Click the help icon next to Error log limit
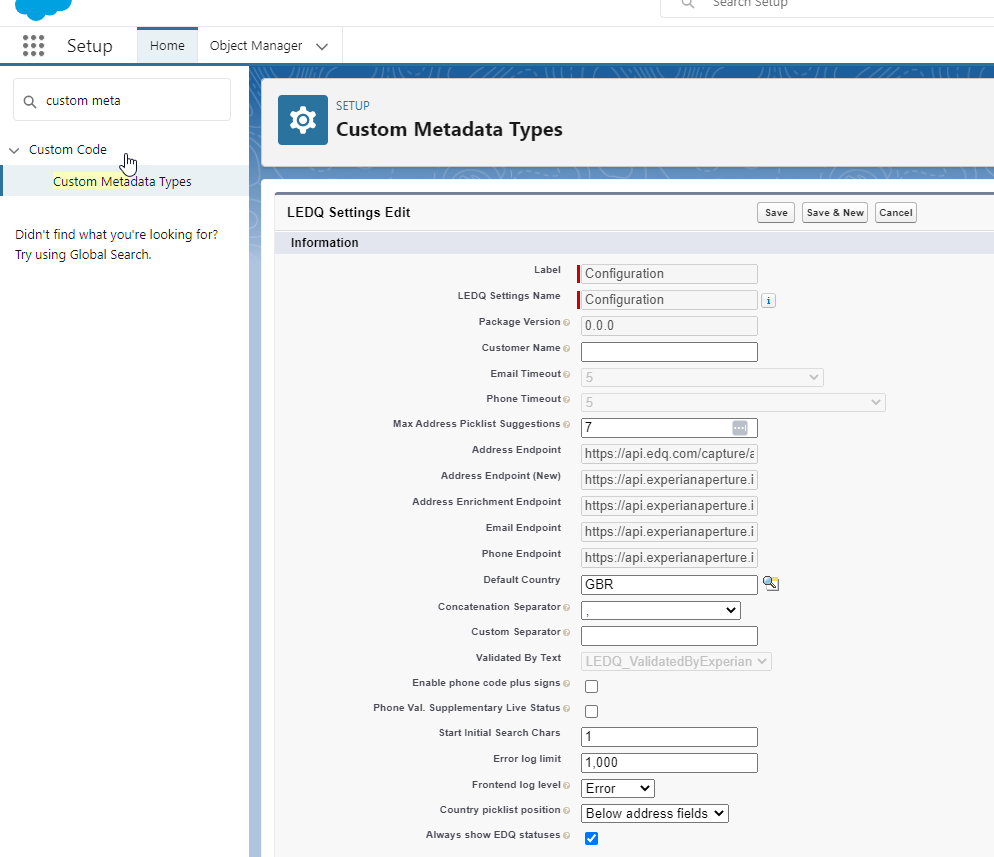The height and width of the screenshot is (857, 994). (x=568, y=760)
